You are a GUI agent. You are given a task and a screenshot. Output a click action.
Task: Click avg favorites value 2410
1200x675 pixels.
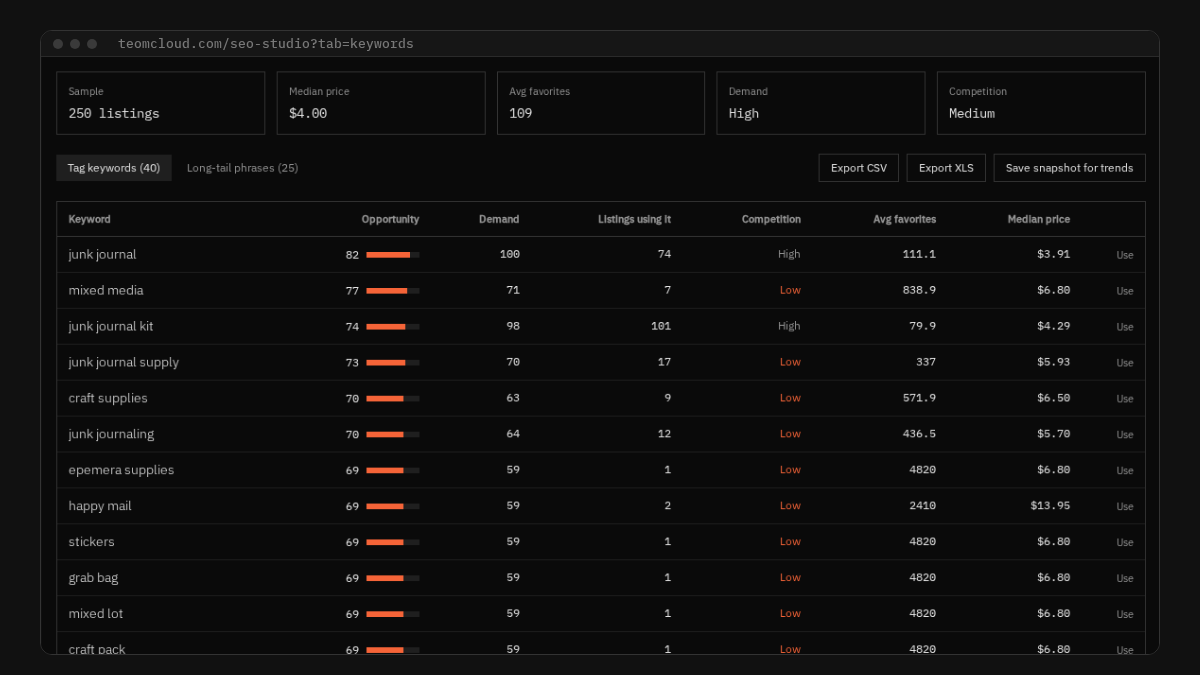pyautogui.click(x=922, y=507)
